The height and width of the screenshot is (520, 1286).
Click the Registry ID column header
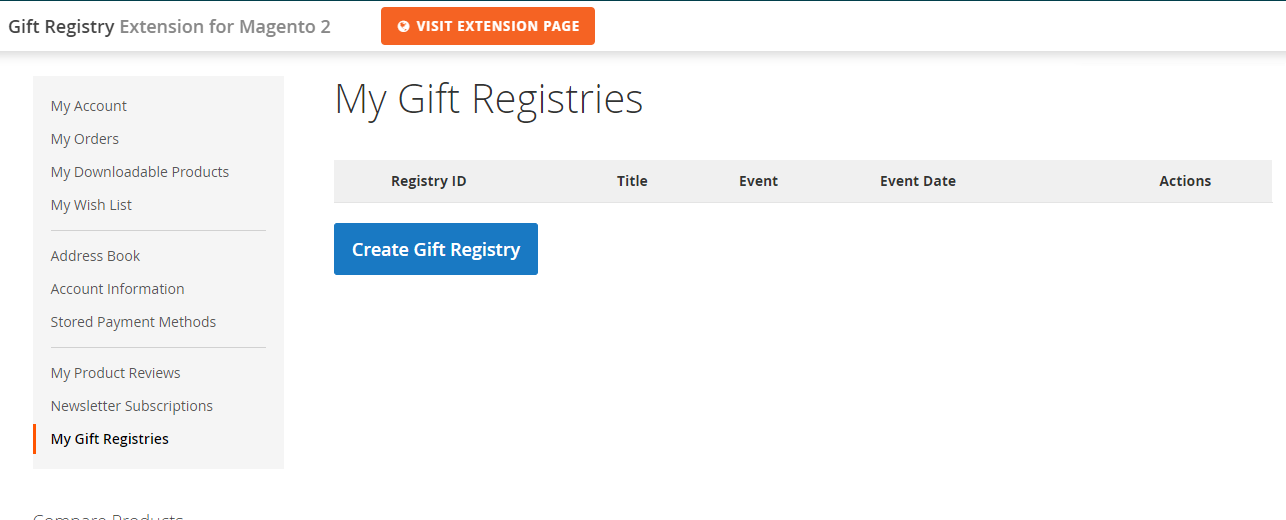428,181
